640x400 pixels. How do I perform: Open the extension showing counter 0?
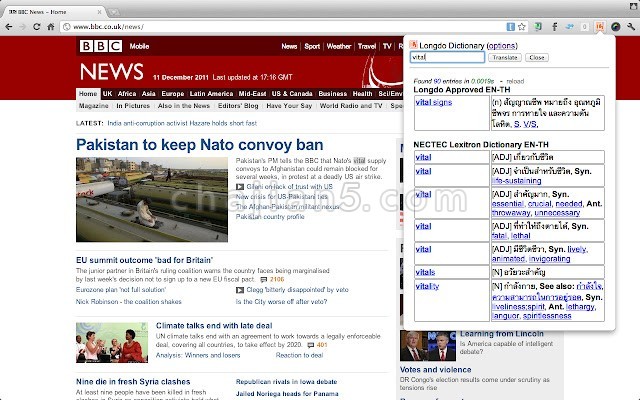tap(584, 27)
